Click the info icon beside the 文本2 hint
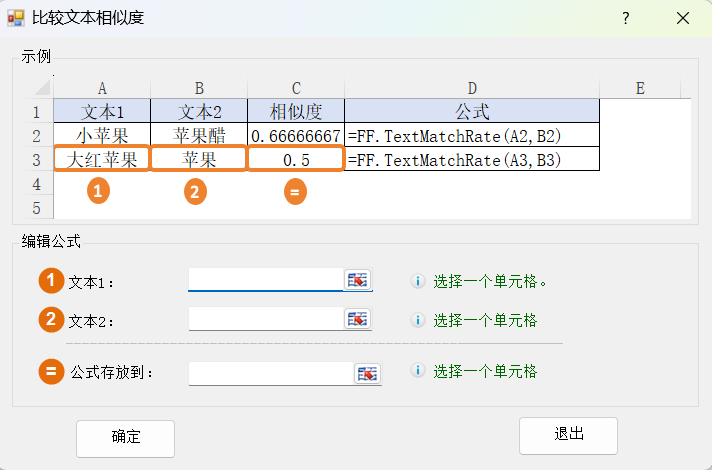712x470 pixels. 419,321
